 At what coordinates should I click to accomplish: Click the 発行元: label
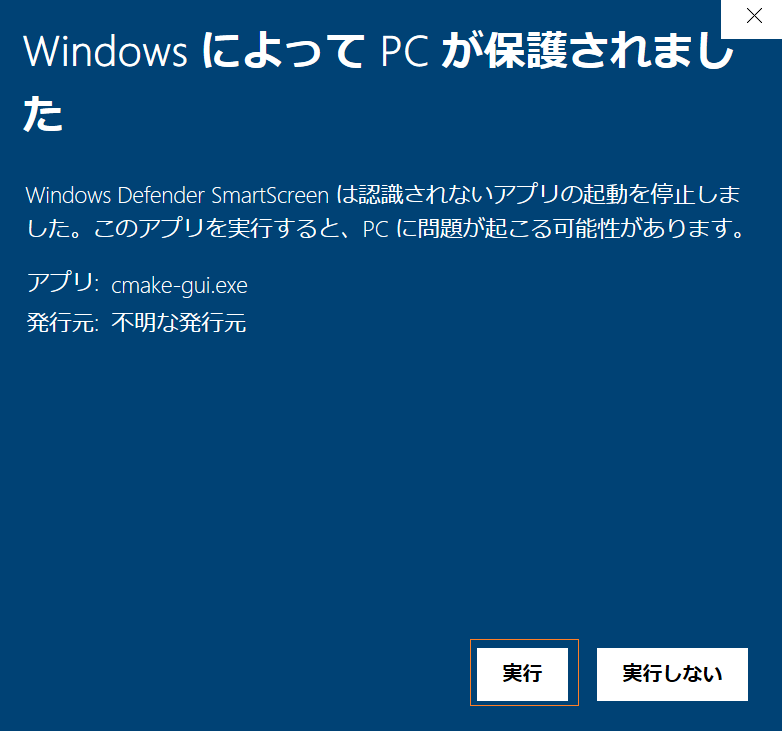(x=63, y=323)
